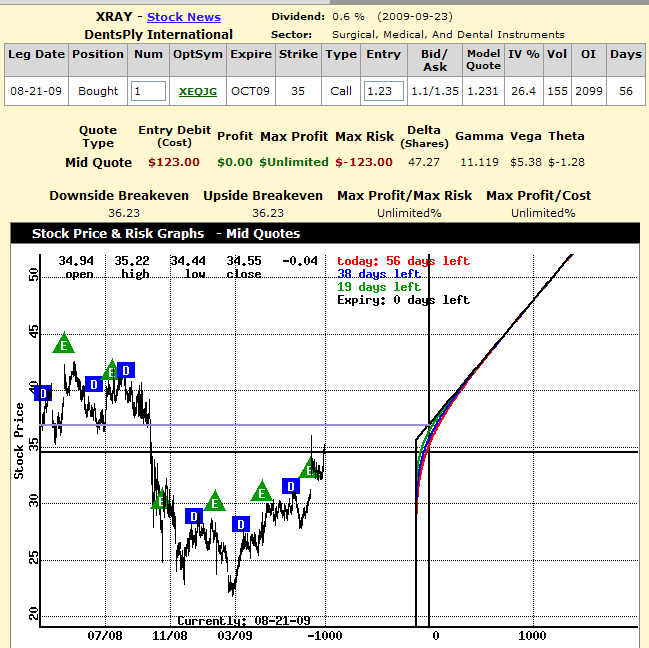
Task: Click the OCT09 expire cell
Action: tap(250, 91)
